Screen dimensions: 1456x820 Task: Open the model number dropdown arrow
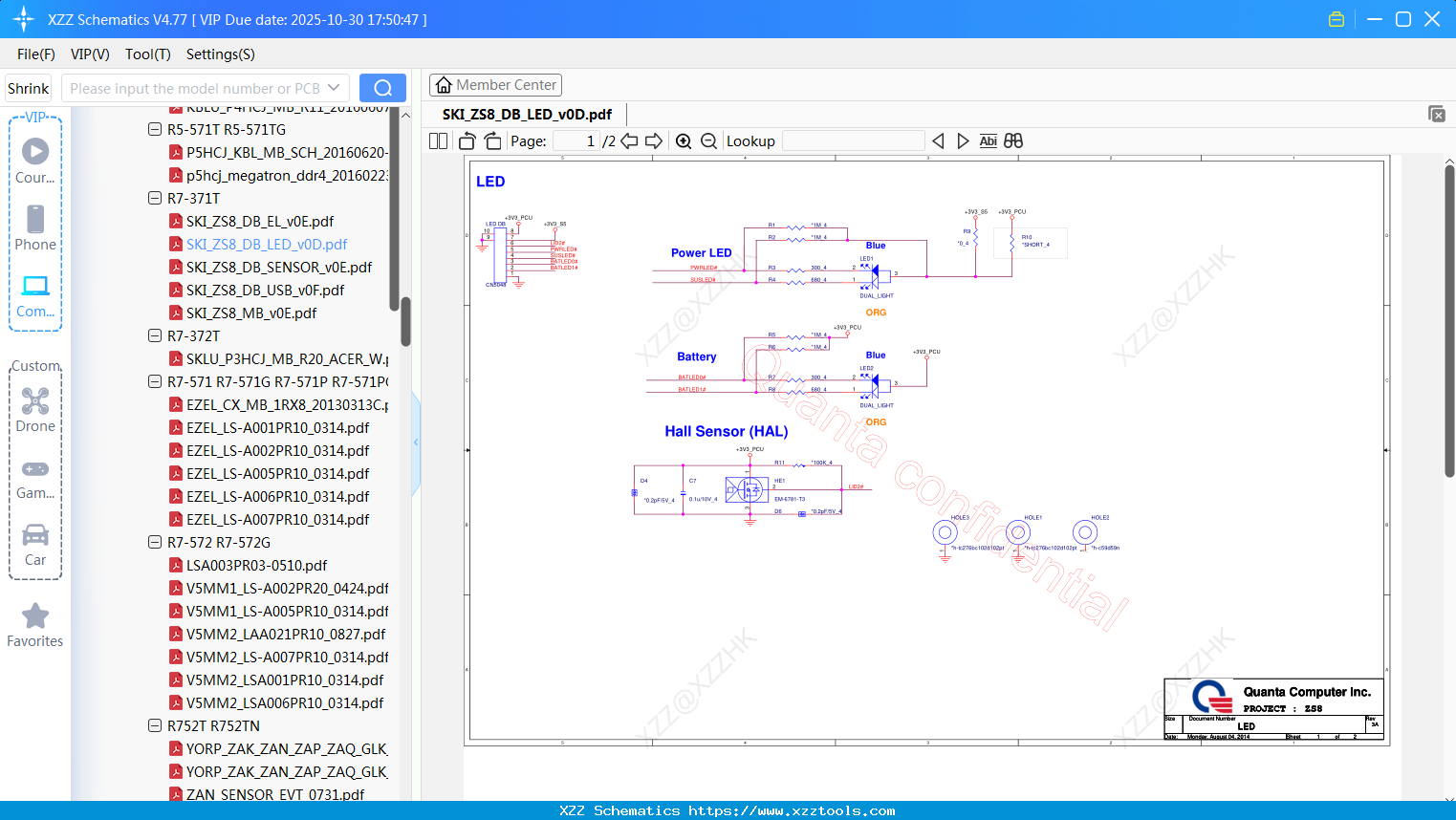334,88
